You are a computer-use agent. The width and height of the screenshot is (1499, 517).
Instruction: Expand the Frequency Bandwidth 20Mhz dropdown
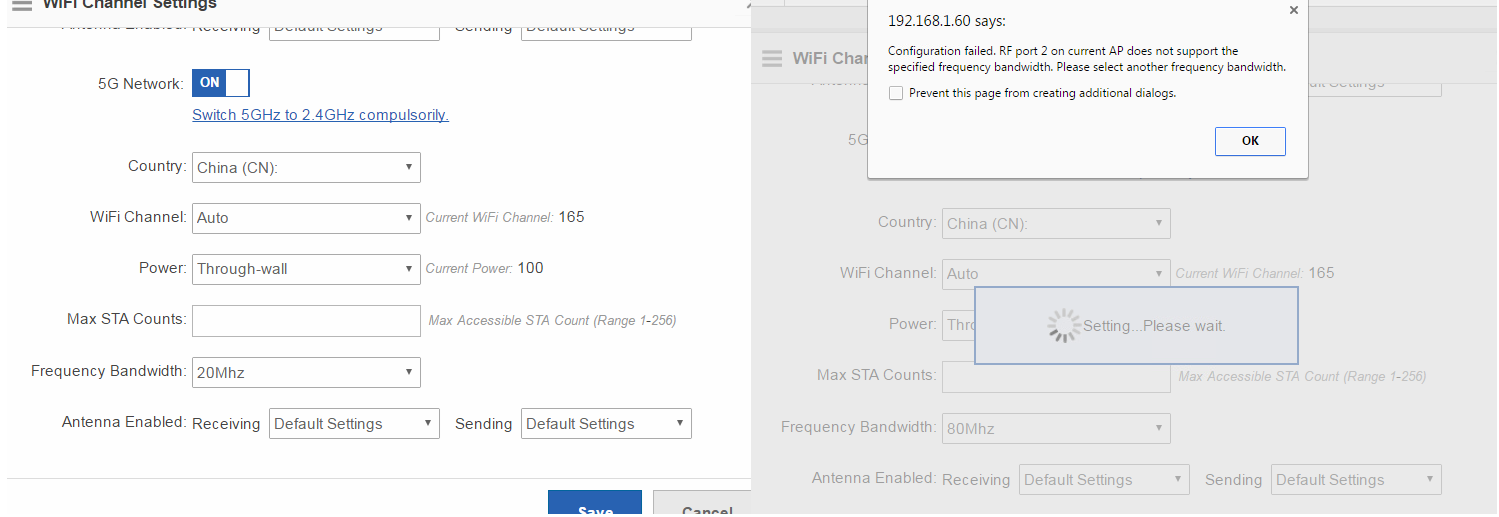(x=306, y=373)
